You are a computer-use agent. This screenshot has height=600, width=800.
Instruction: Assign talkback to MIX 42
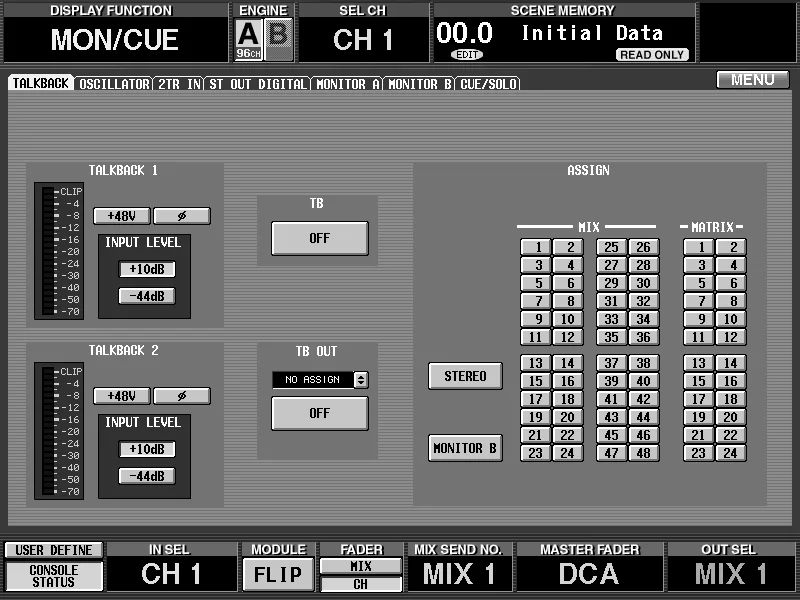(x=644, y=399)
